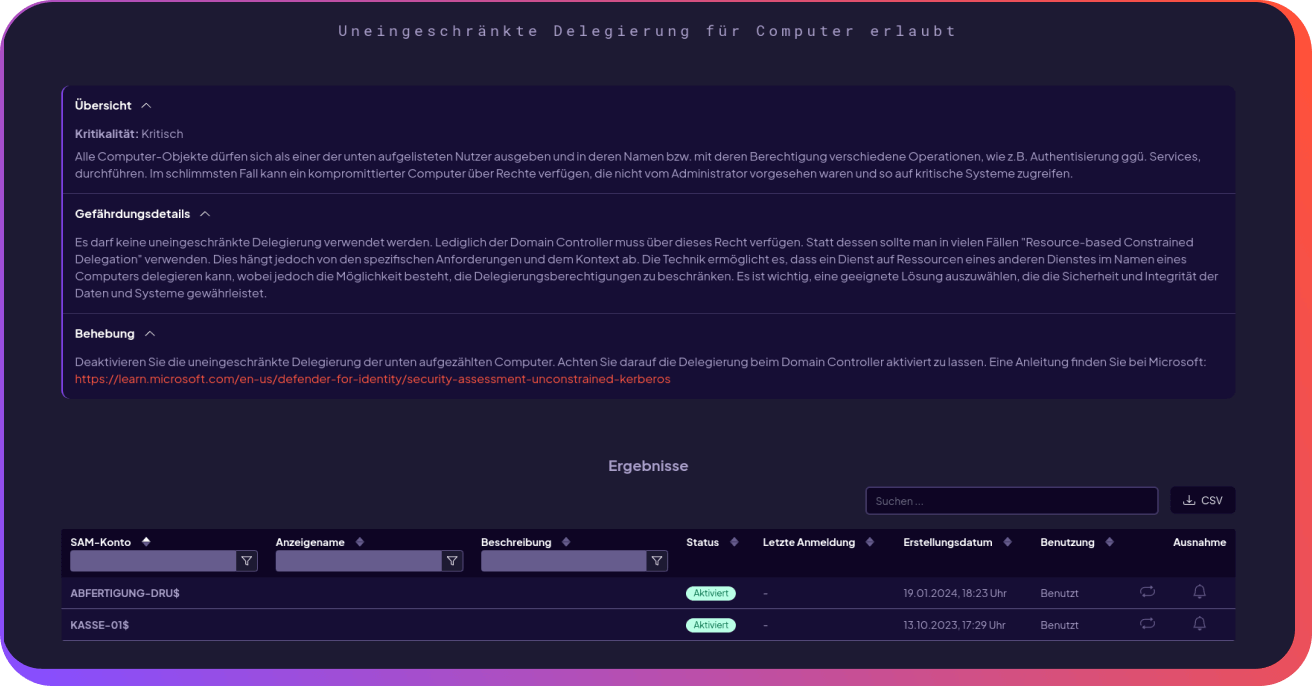This screenshot has width=1312, height=686.
Task: Sort by Benutzung column arrow
Action: click(1110, 542)
